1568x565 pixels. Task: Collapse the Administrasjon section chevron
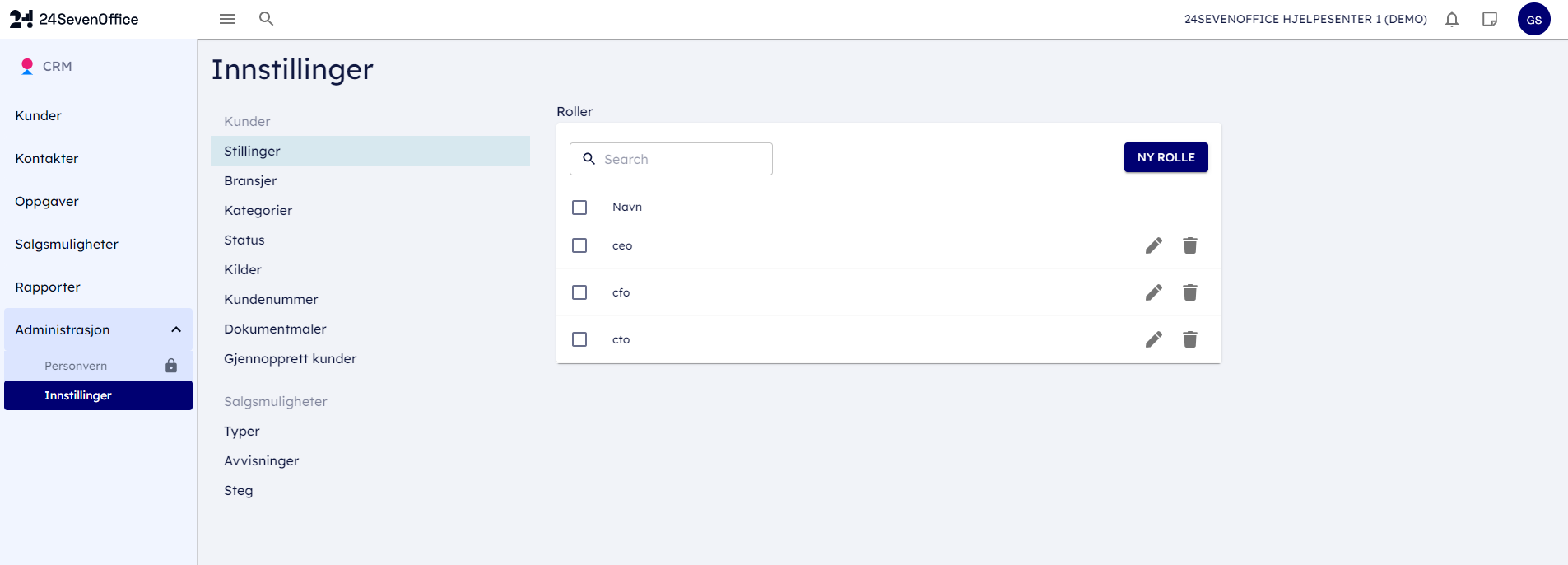click(176, 329)
